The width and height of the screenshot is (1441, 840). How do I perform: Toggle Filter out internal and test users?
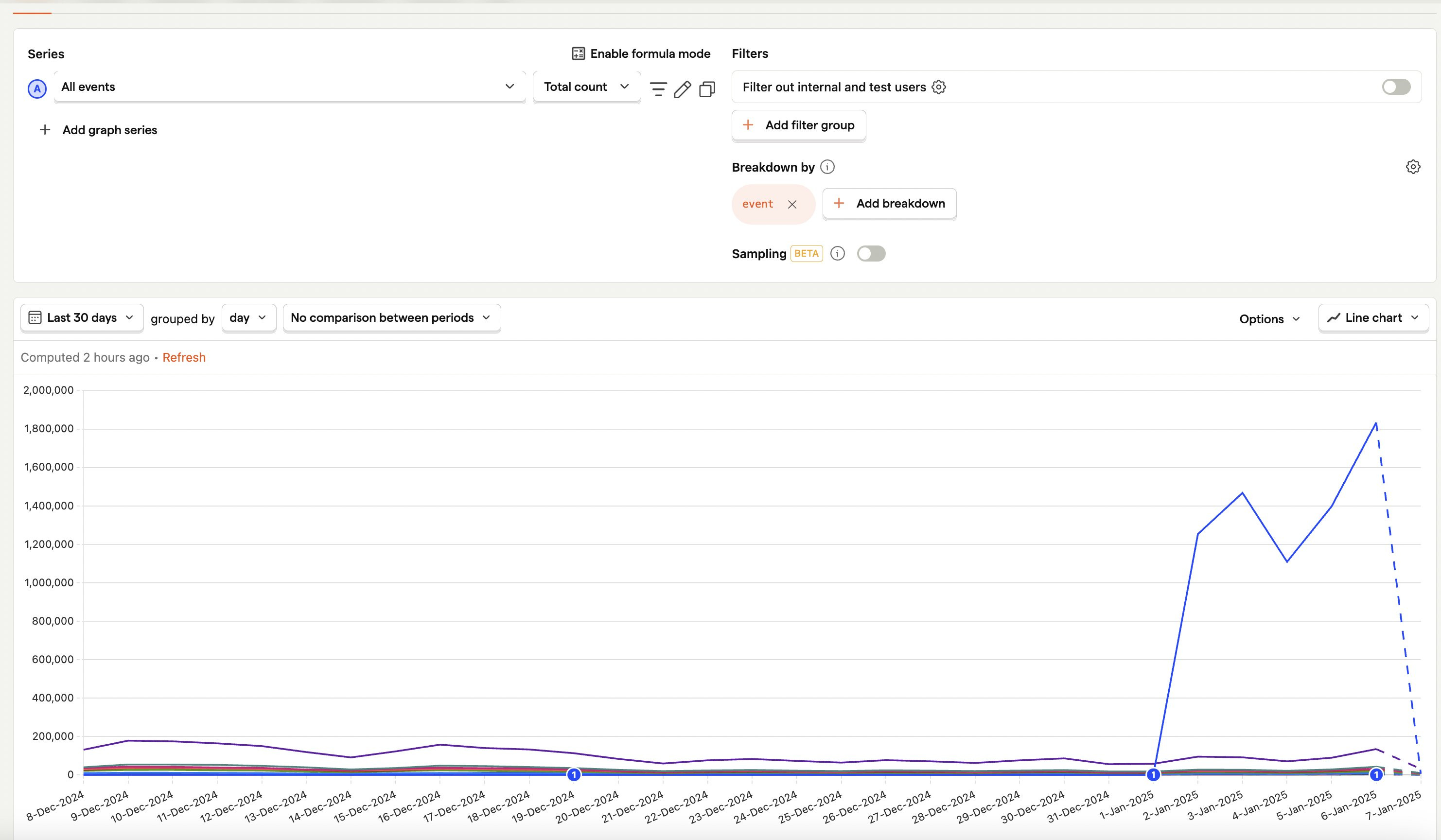[x=1396, y=87]
